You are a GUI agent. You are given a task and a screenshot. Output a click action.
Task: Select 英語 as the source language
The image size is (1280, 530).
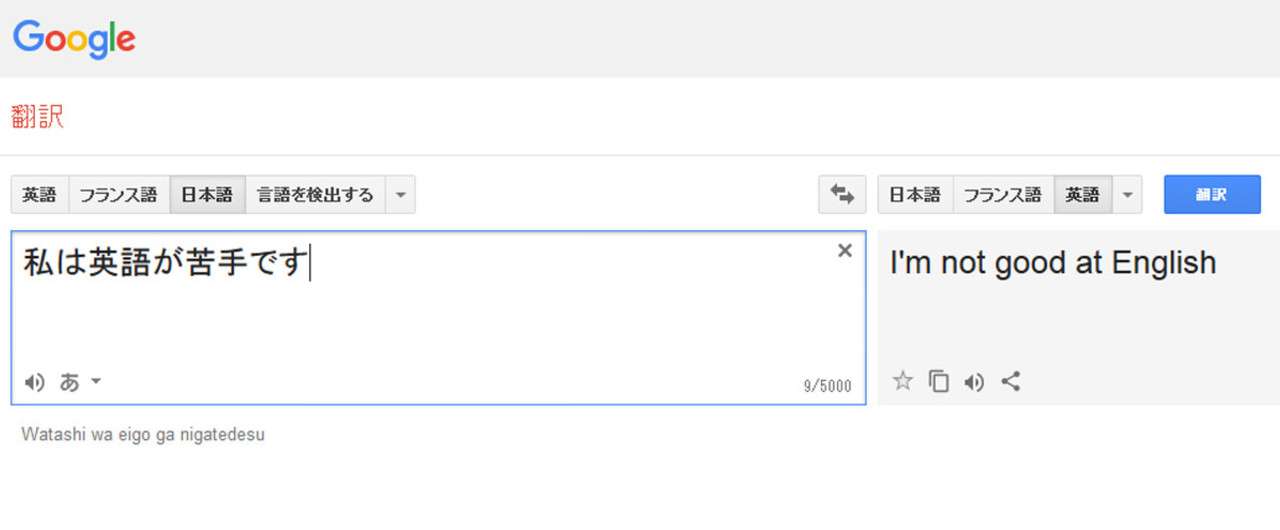coord(40,195)
